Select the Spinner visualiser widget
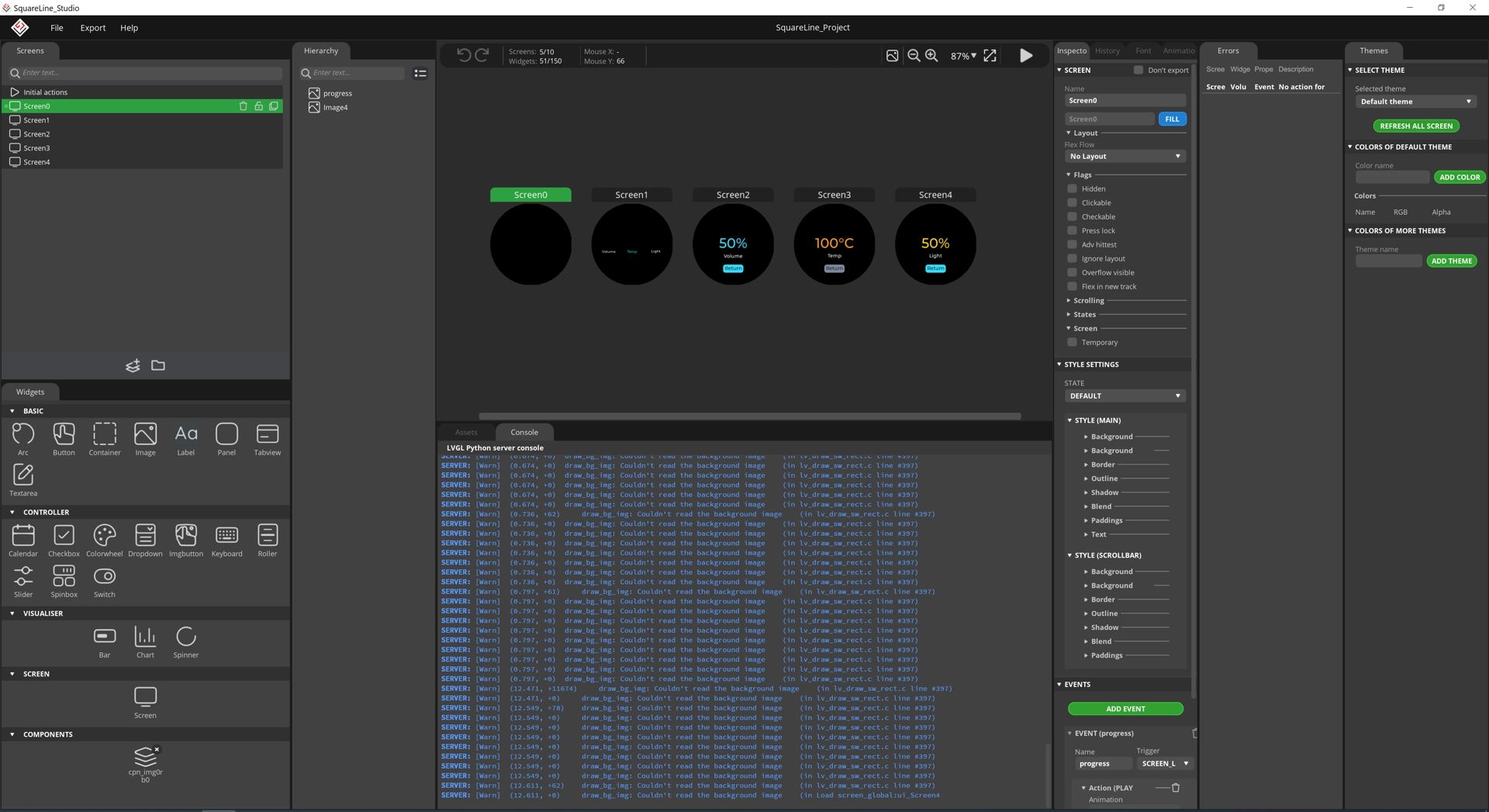This screenshot has height=812, width=1489. pyautogui.click(x=185, y=638)
